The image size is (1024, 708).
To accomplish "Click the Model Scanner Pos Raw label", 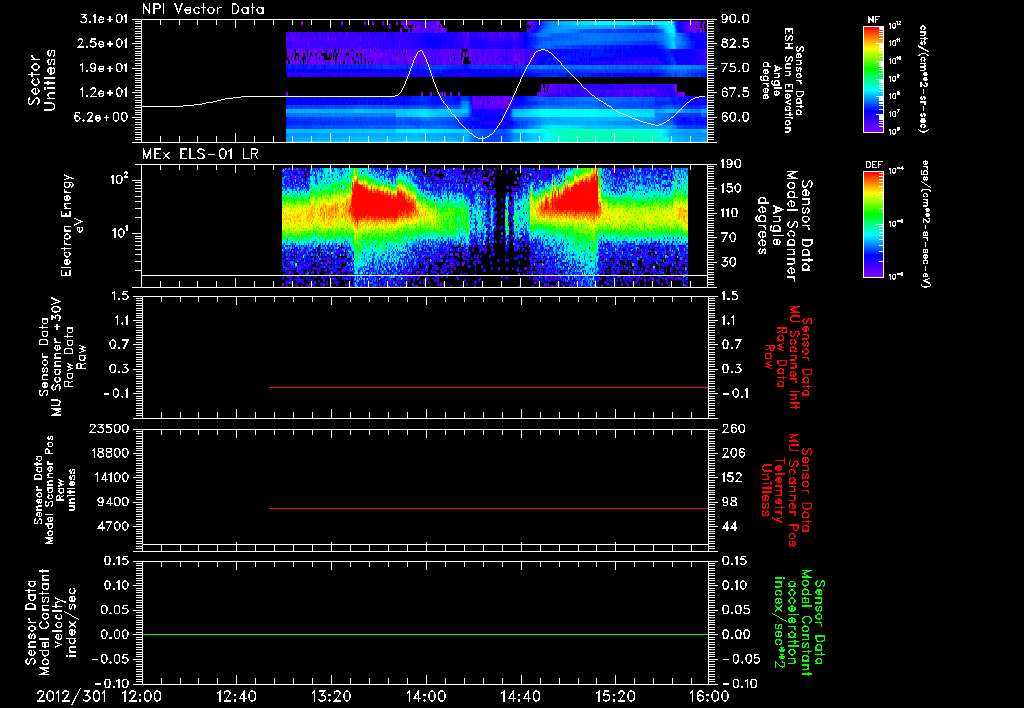I will tap(55, 490).
